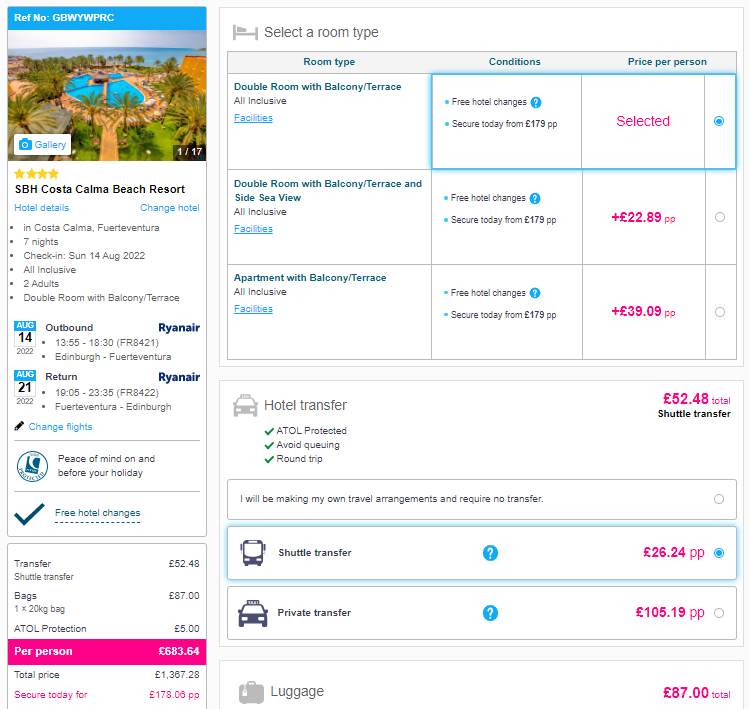The height and width of the screenshot is (709, 749).
Task: Click the ATOL Protection £5.00 row
Action: coord(107,629)
